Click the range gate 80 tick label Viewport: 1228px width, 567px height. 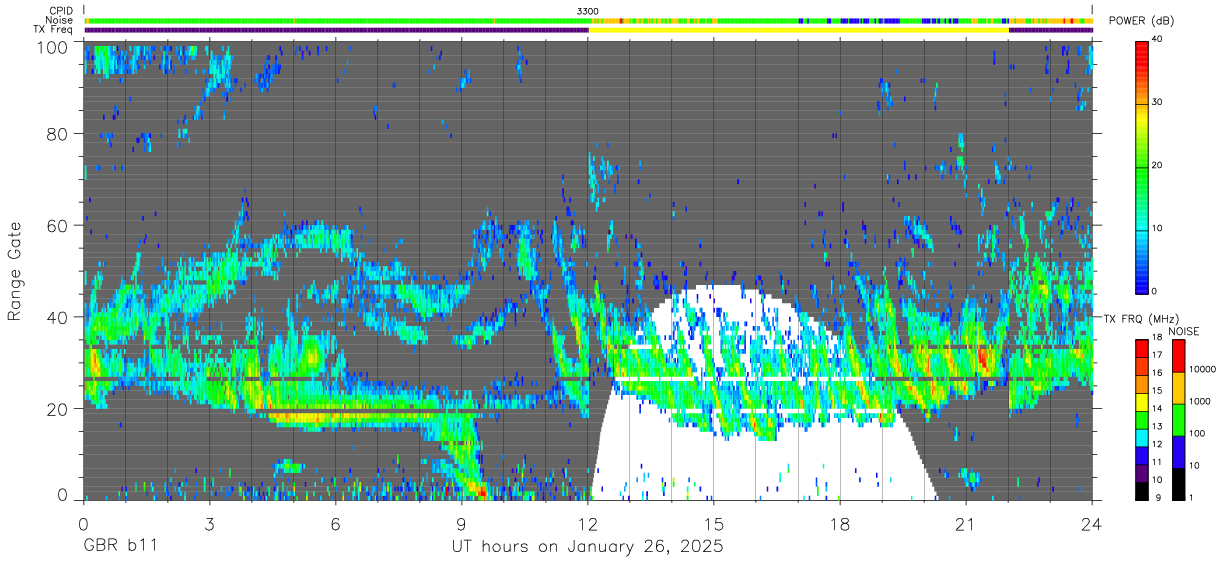[x=55, y=134]
